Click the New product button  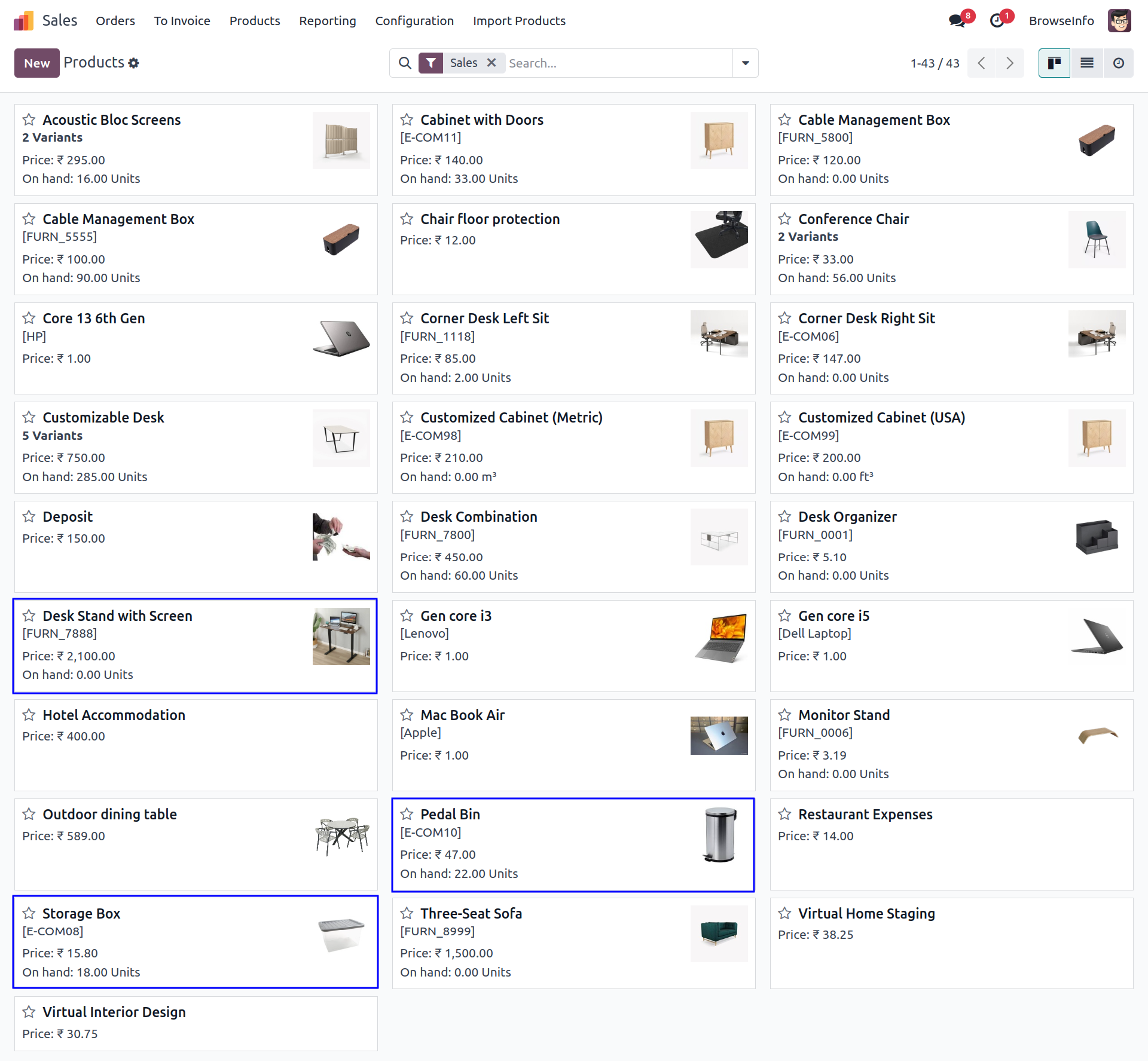[36, 63]
